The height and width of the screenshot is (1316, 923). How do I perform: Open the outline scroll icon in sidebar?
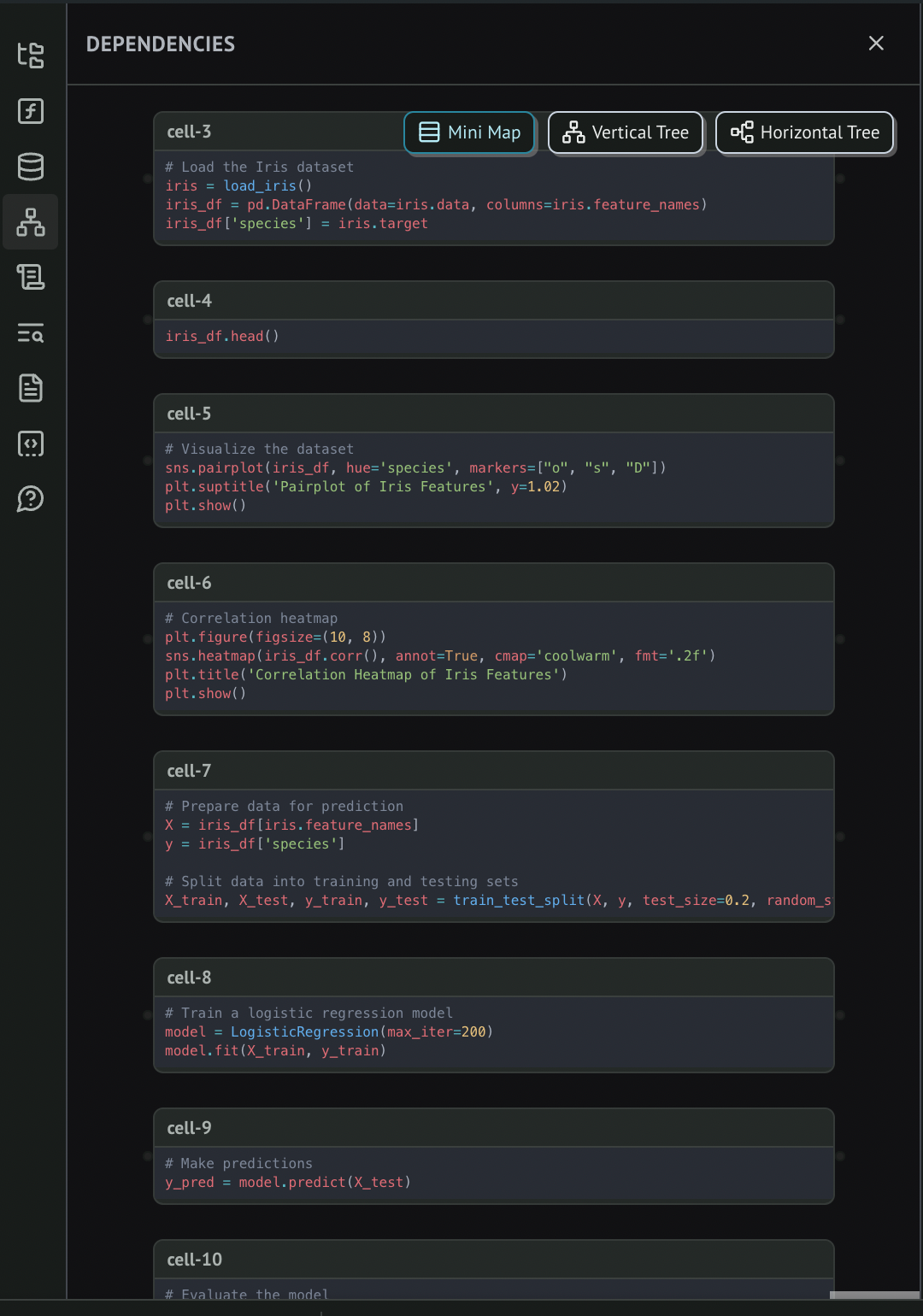(x=31, y=277)
